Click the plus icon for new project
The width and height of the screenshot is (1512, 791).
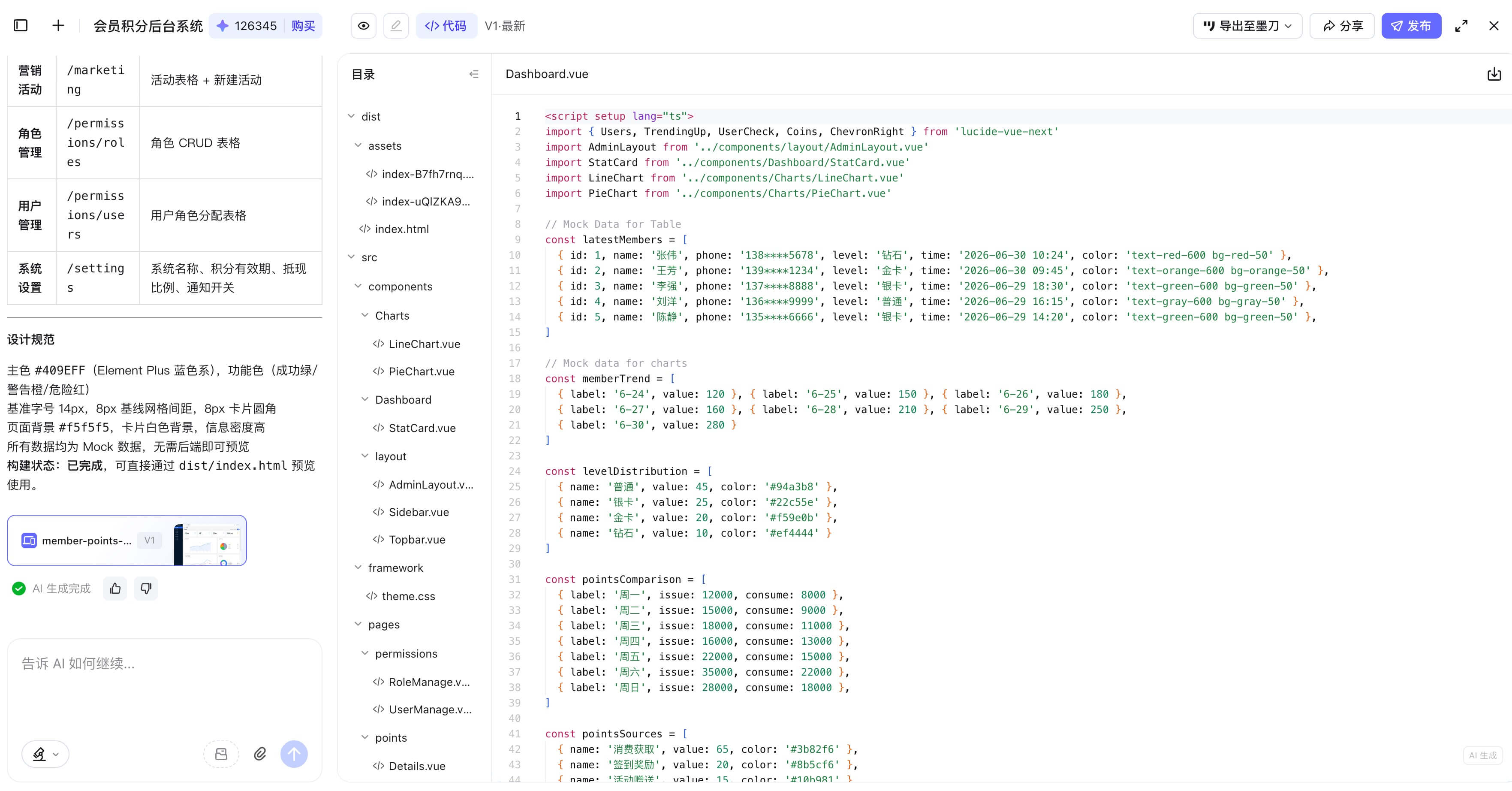tap(57, 25)
